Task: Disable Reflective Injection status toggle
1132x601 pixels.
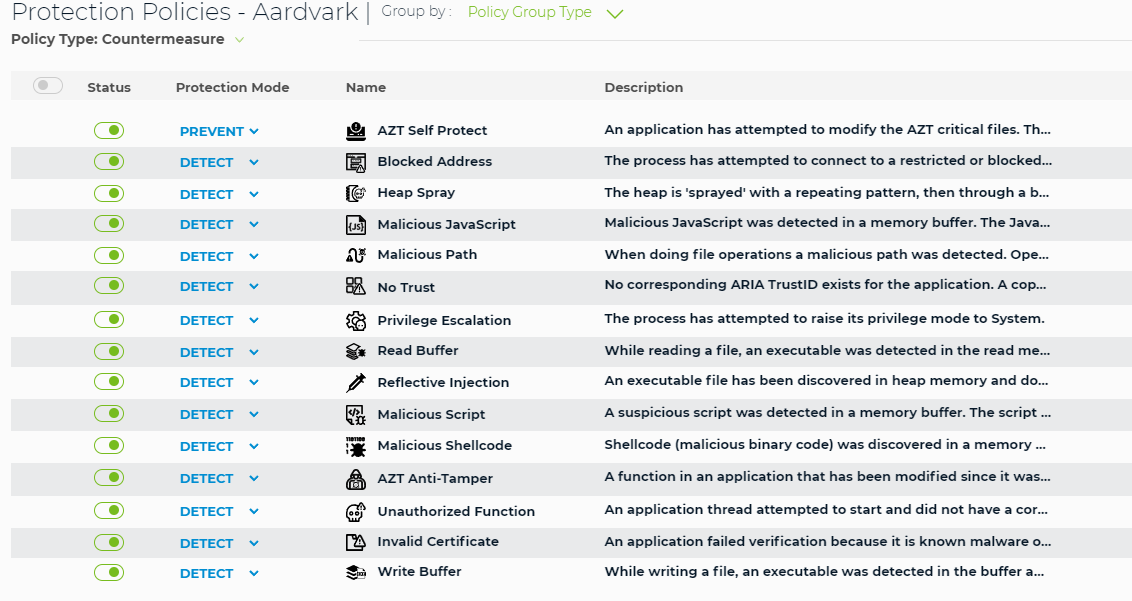Action: pyautogui.click(x=109, y=381)
